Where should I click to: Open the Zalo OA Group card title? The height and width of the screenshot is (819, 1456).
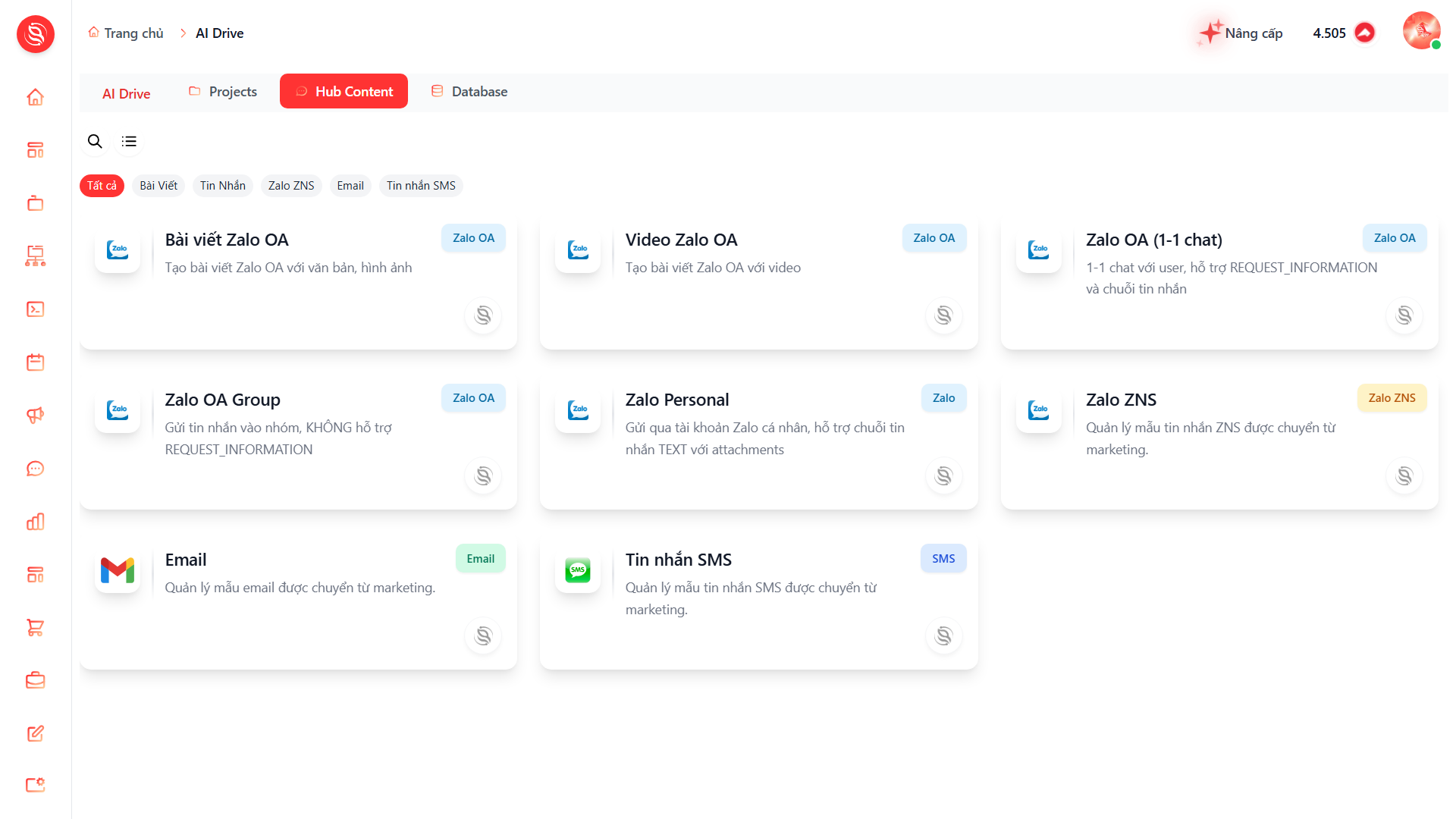(223, 400)
